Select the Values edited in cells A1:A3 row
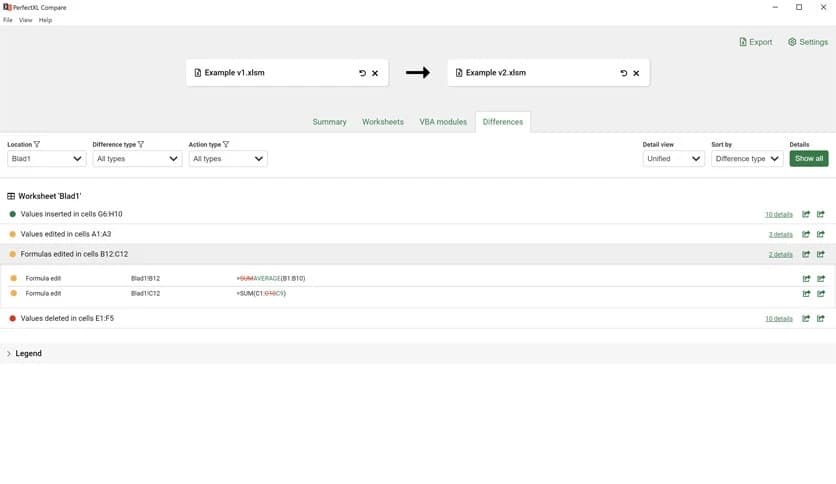The image size is (836, 484). click(x=418, y=234)
